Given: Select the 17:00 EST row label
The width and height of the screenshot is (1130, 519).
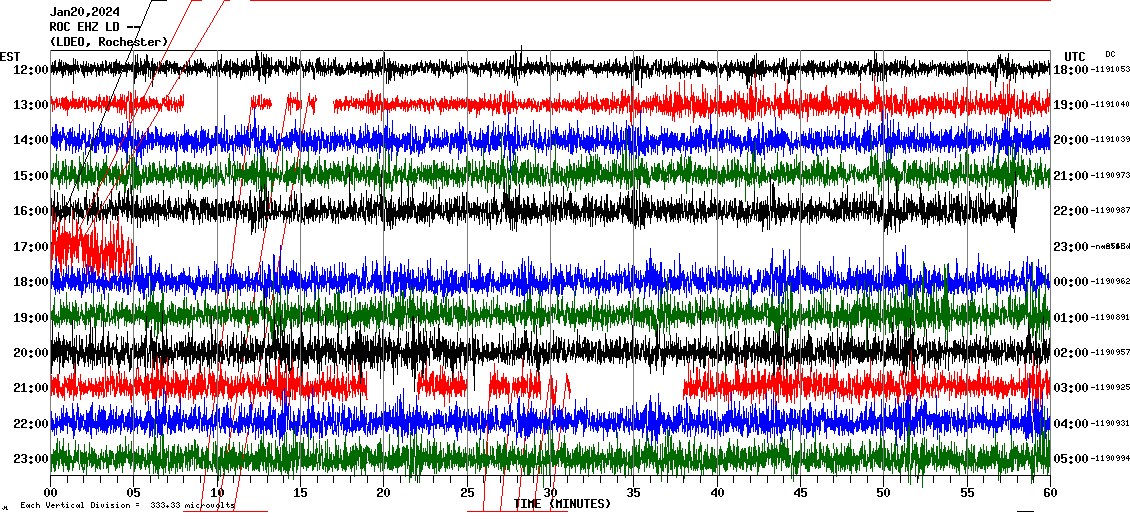Looking at the screenshot, I should (x=30, y=247).
